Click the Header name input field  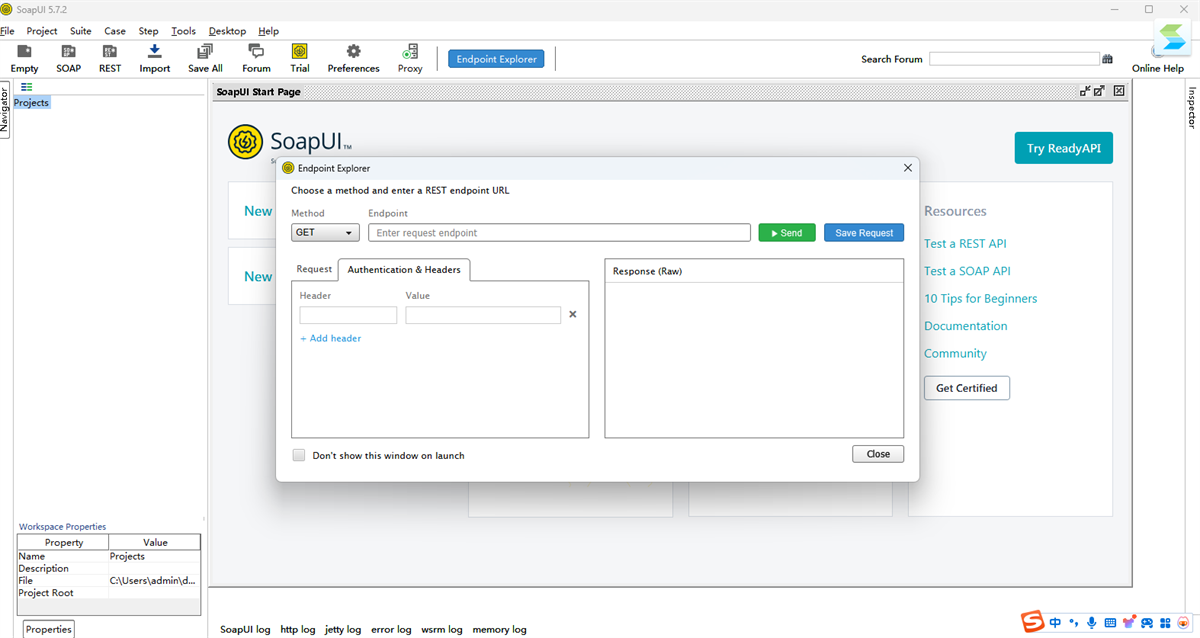point(348,315)
